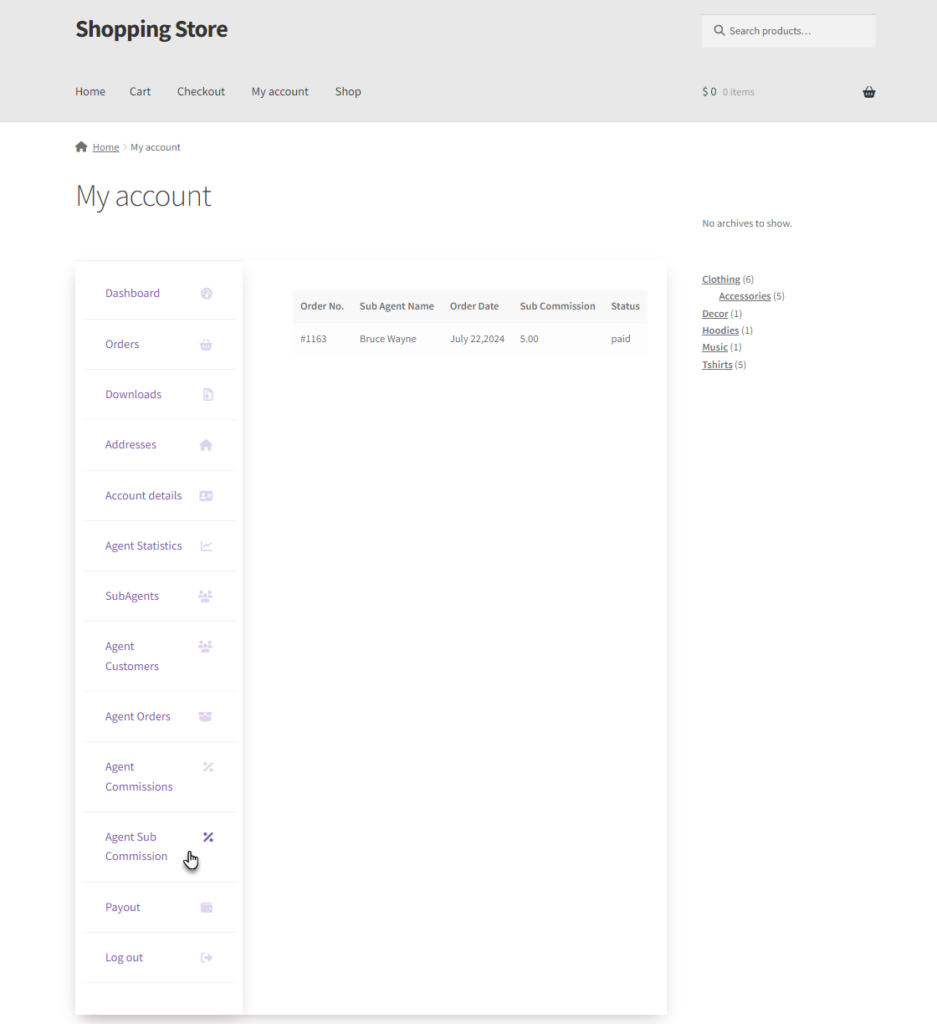
Task: Click the Agent Customers people icon
Action: [x=205, y=646]
